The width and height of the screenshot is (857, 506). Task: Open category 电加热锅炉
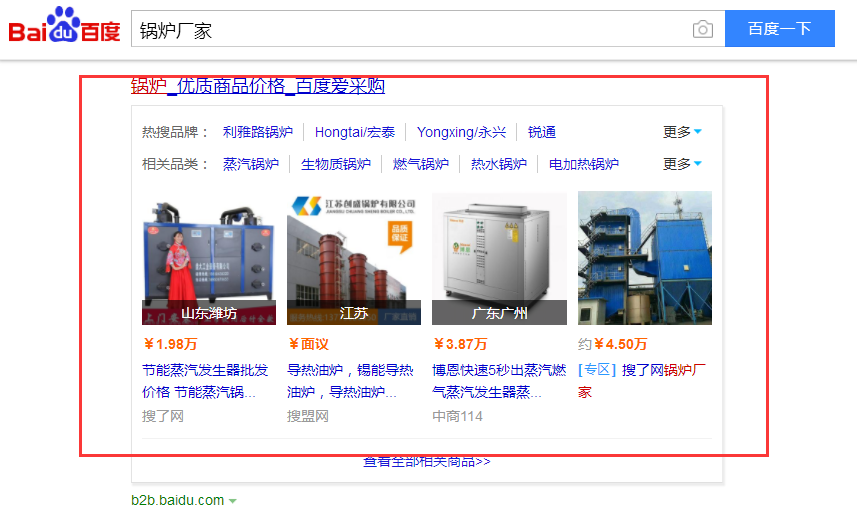pos(584,164)
